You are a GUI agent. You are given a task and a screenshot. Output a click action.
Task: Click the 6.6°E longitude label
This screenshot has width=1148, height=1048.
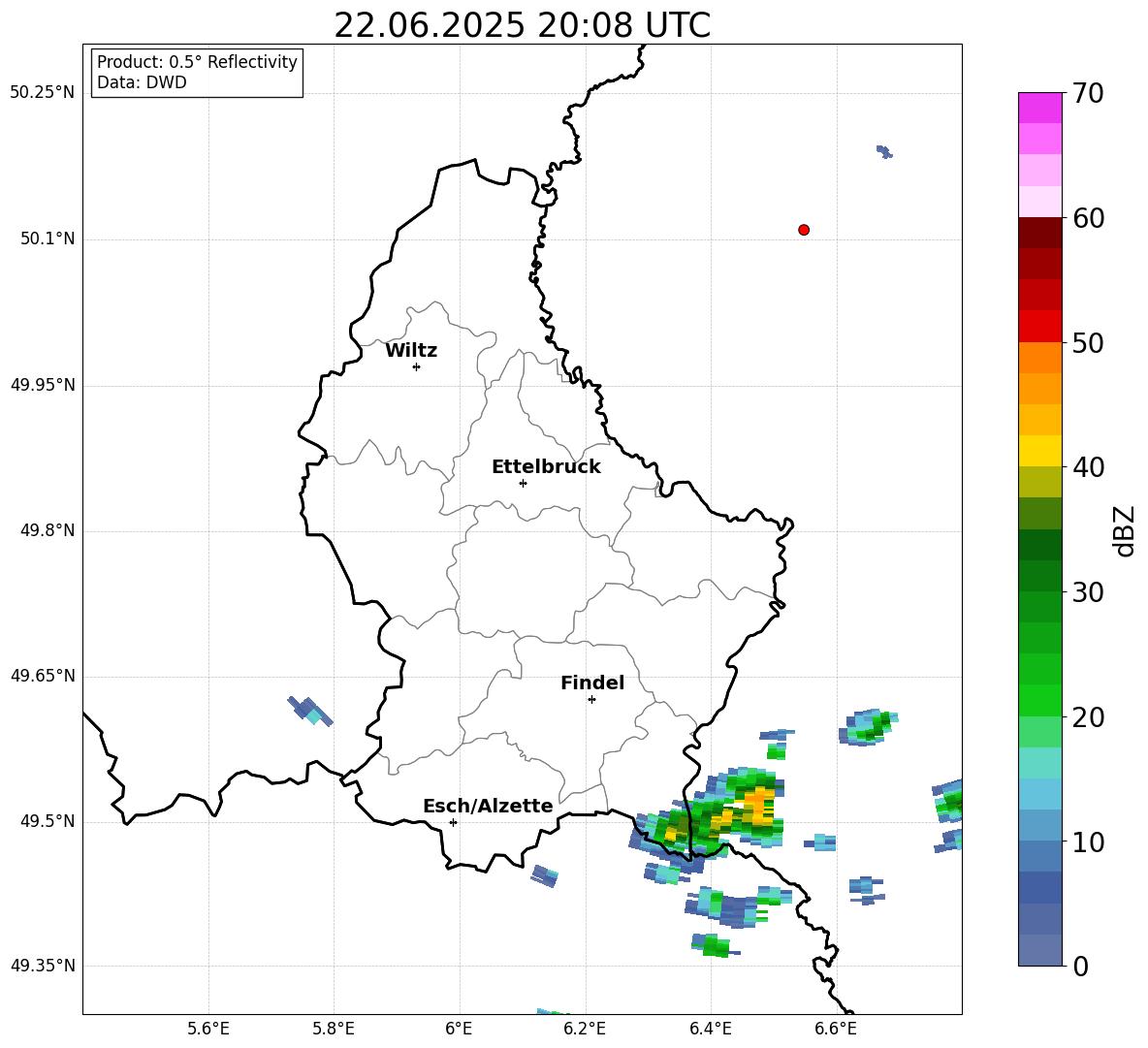(x=836, y=1029)
